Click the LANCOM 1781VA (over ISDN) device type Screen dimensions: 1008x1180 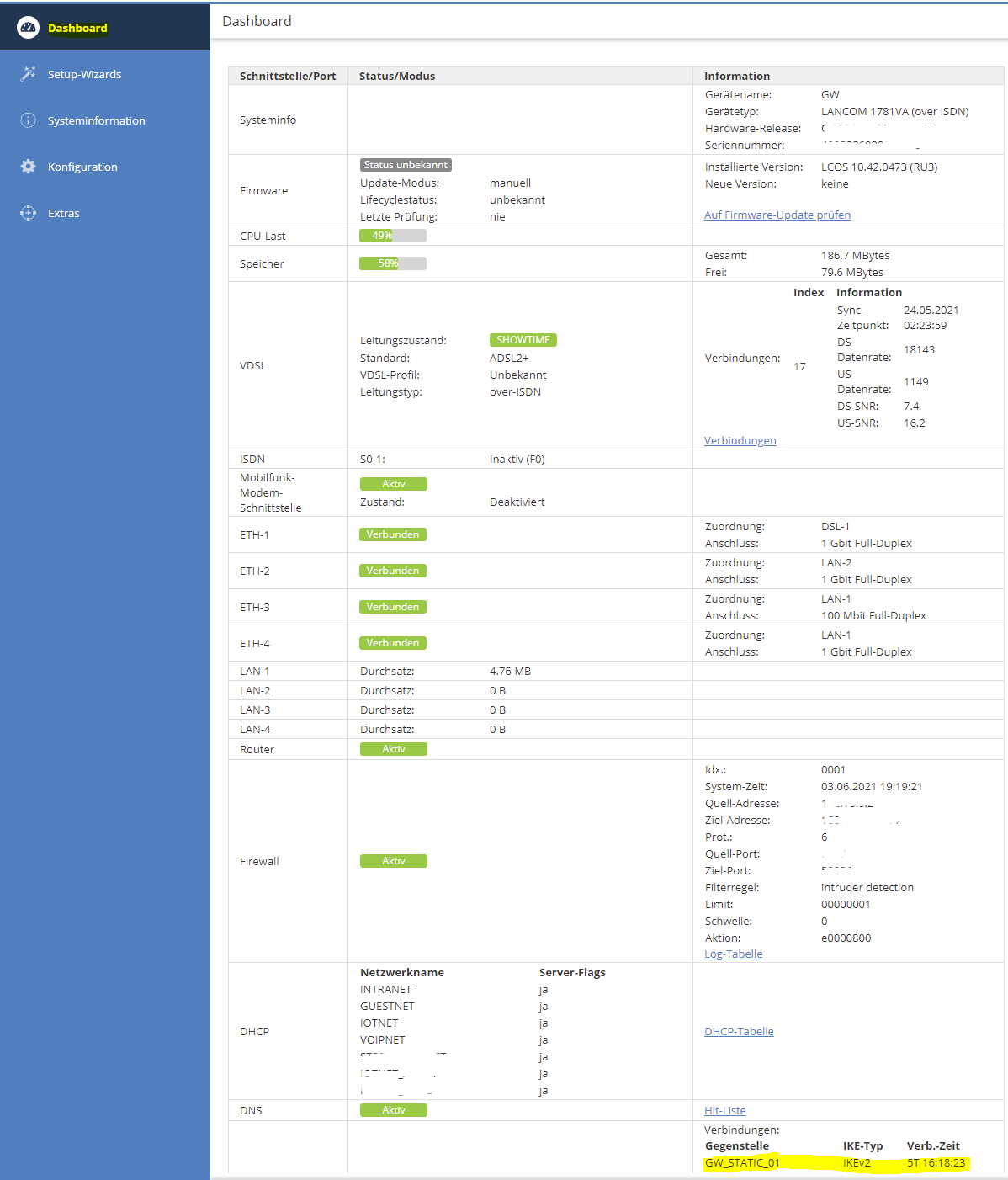[895, 112]
